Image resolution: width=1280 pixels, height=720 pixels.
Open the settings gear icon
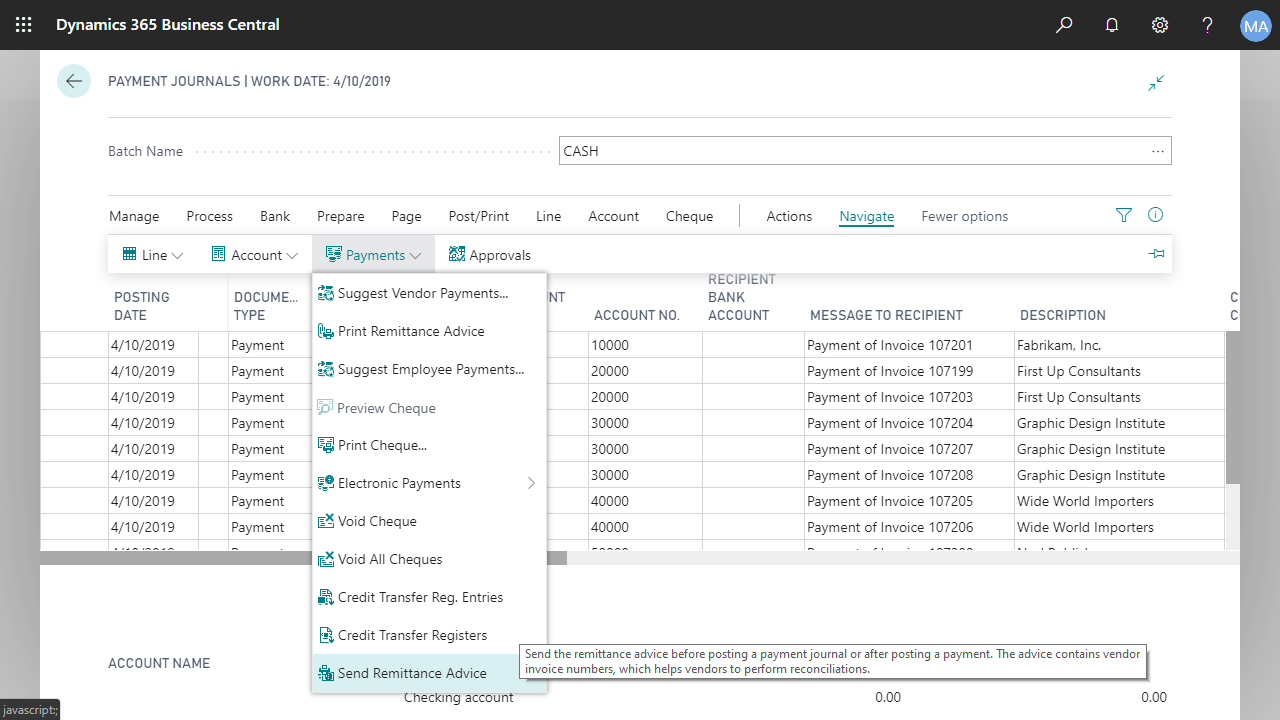tap(1160, 25)
